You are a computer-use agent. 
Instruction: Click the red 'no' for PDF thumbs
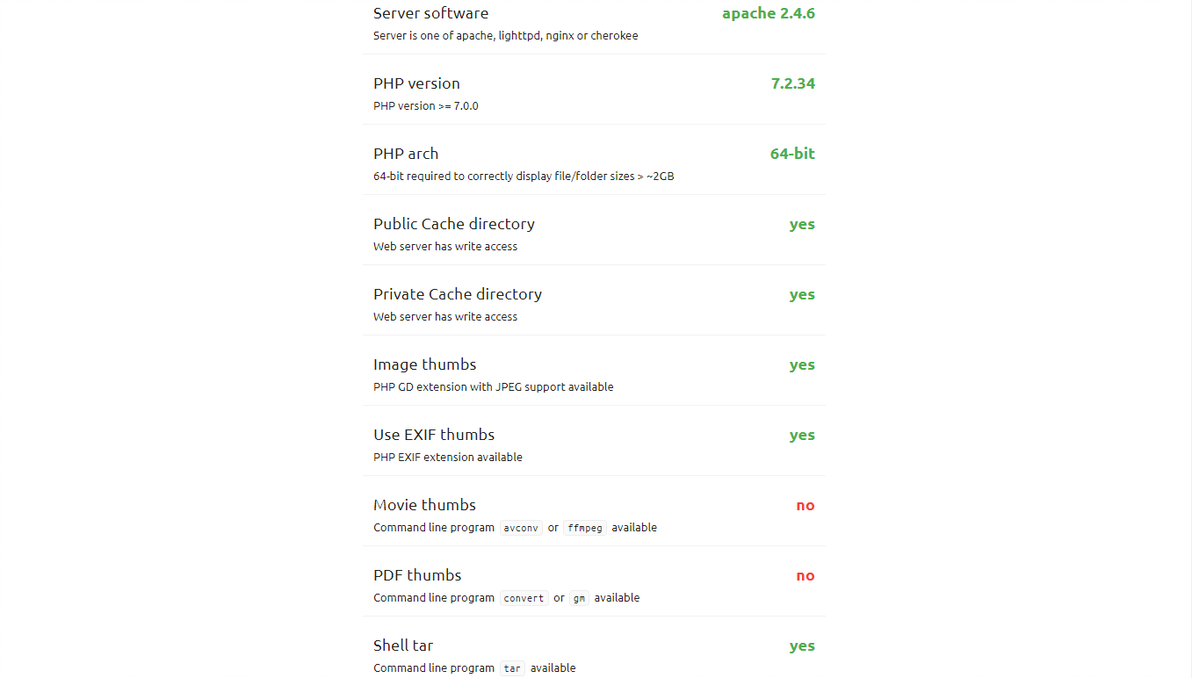click(x=805, y=575)
